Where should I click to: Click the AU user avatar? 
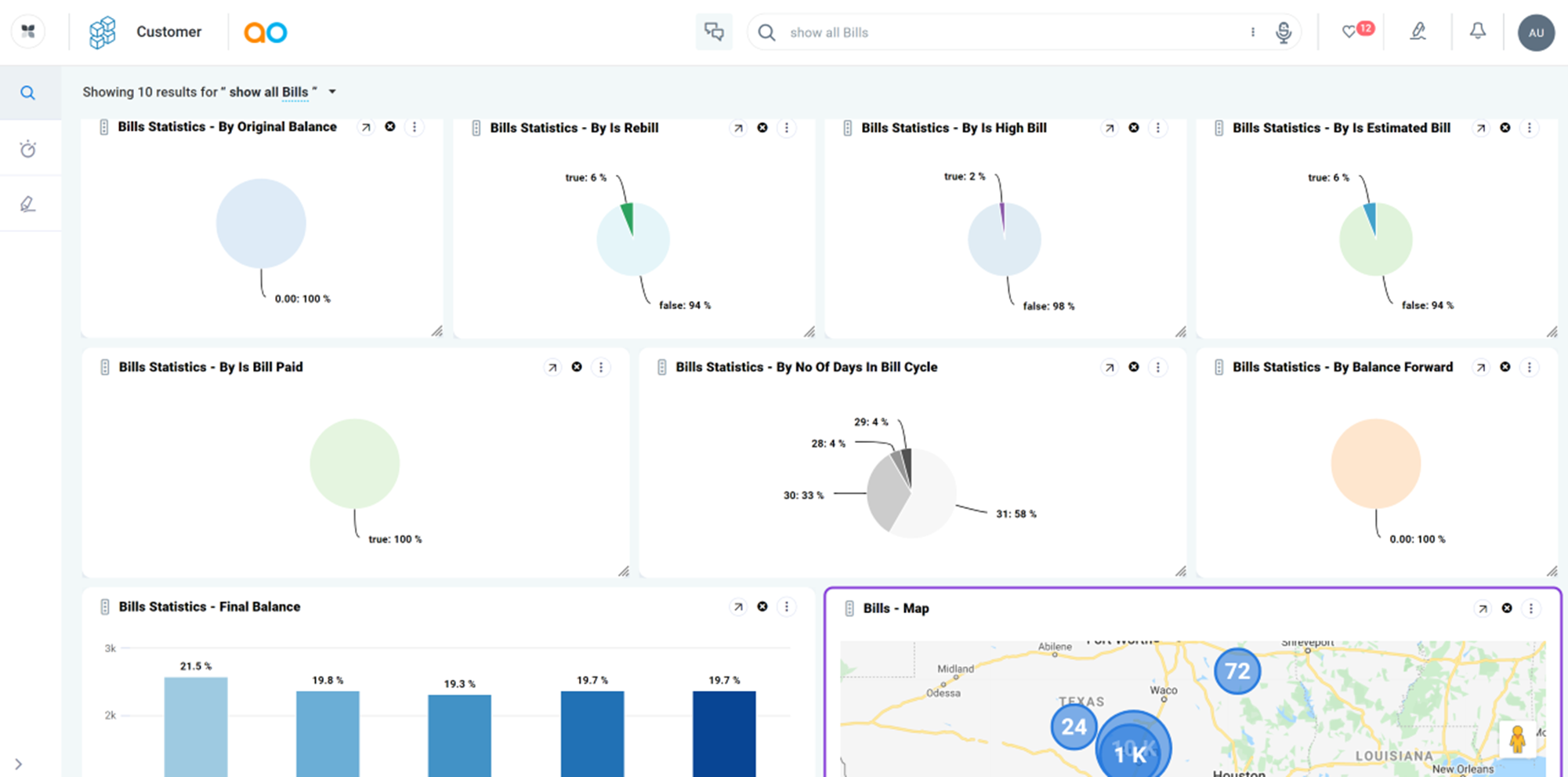[1536, 33]
